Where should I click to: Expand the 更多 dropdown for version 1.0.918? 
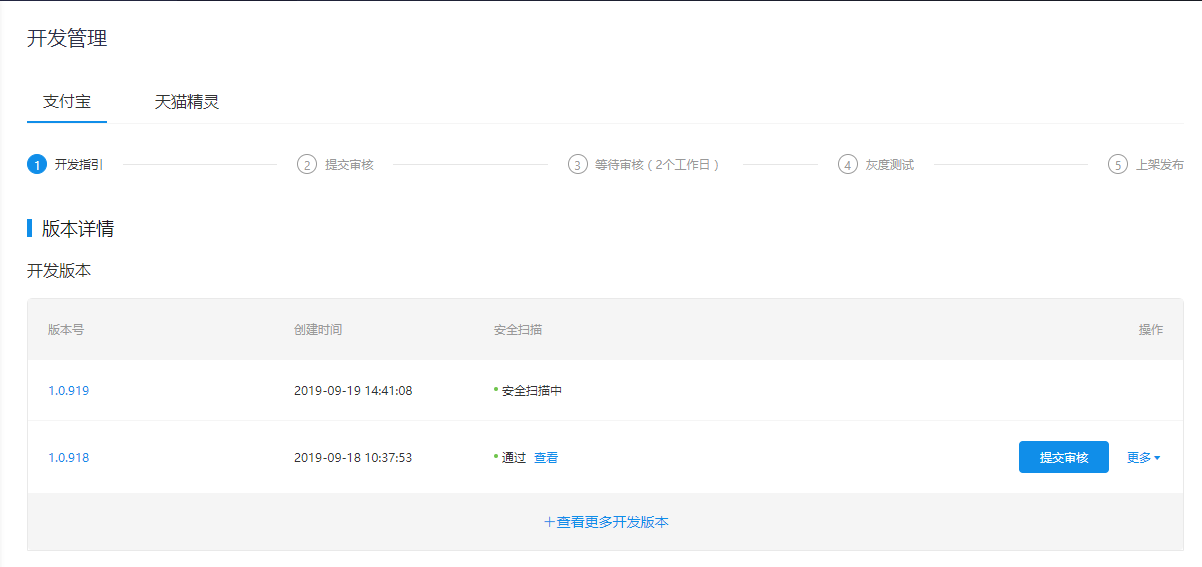tap(1143, 458)
